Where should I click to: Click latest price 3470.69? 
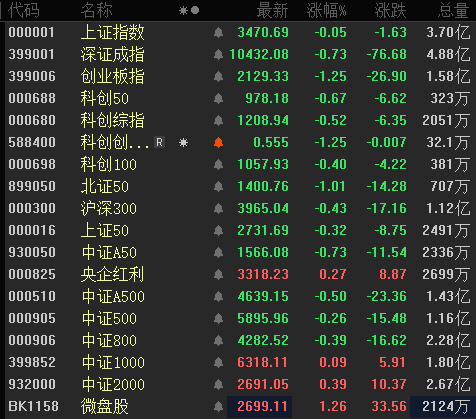pos(263,33)
